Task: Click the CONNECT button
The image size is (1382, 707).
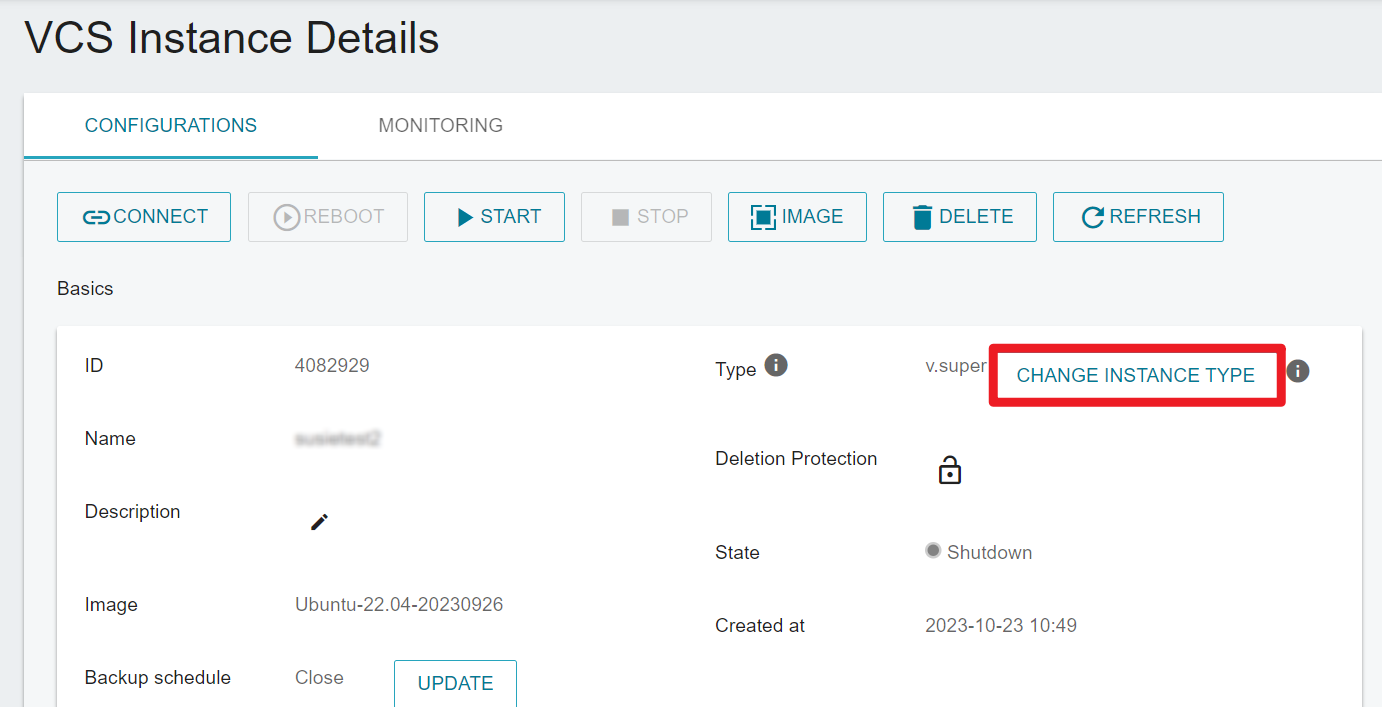Action: [144, 217]
